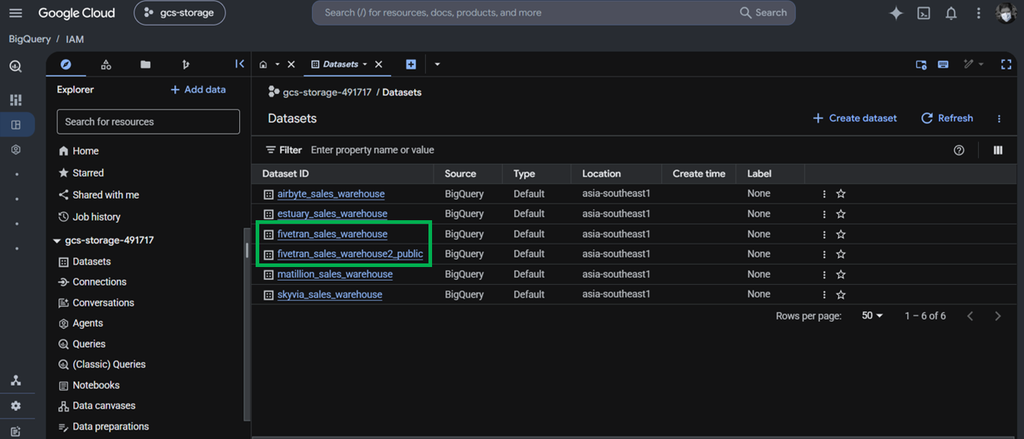The width and height of the screenshot is (1024, 439).
Task: Open Datasets under gcs-storage-491717
Action: (x=85, y=261)
